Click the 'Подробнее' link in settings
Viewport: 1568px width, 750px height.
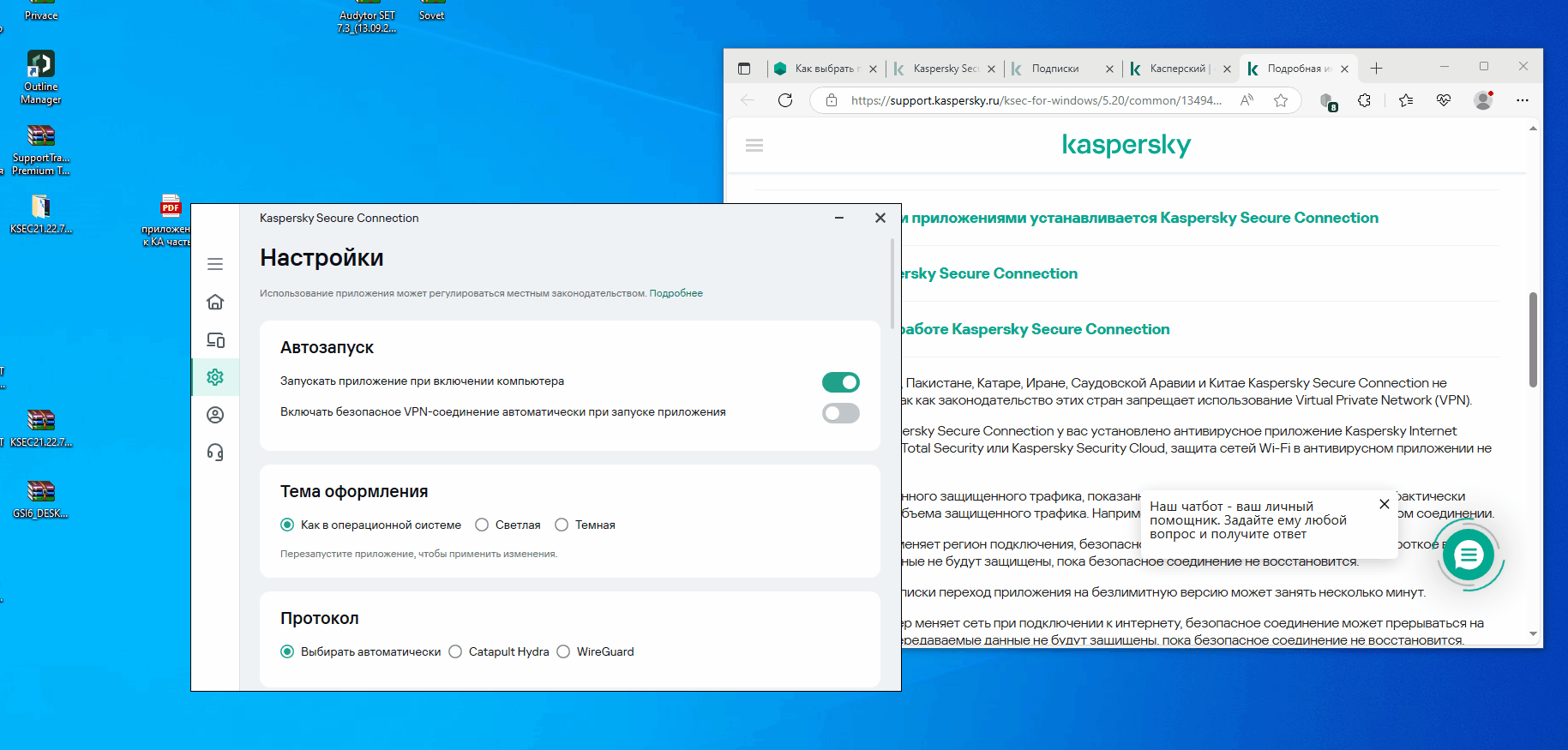676,293
